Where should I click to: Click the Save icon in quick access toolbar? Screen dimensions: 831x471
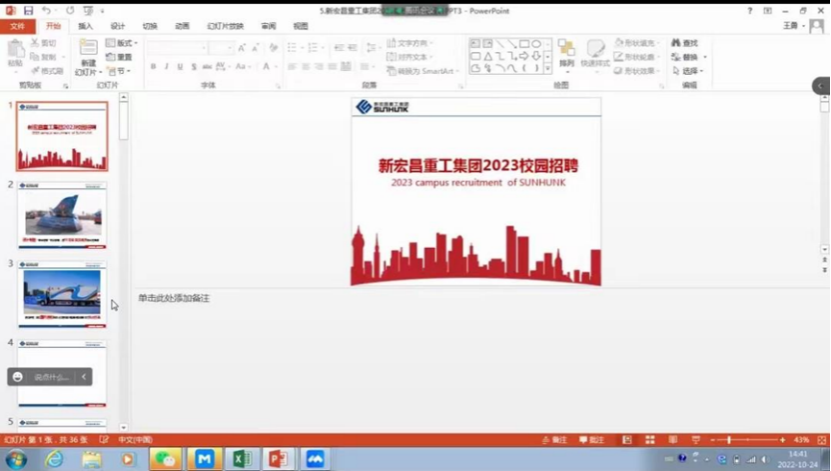tap(28, 10)
